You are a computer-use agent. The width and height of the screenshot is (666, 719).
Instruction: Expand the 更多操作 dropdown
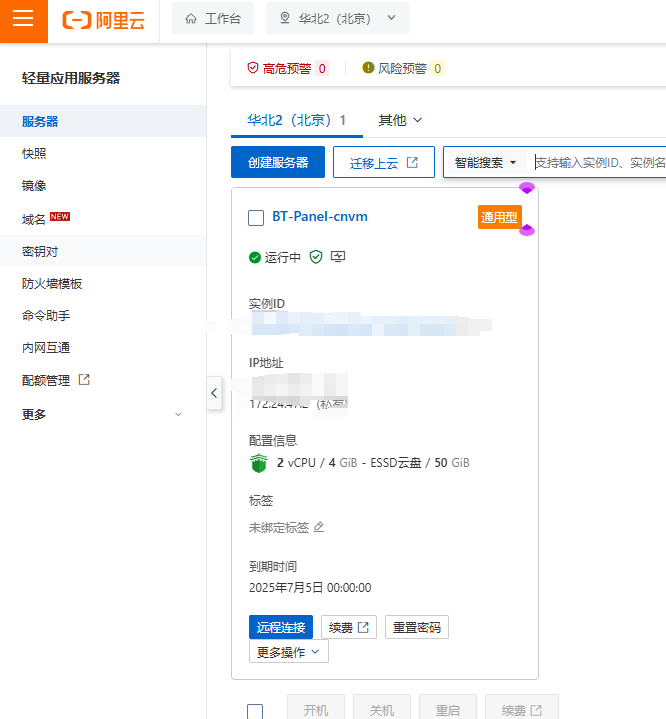(x=289, y=652)
